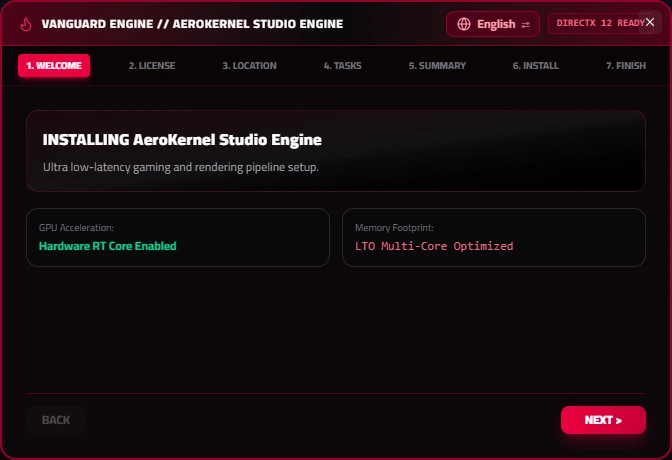Viewport: 672px width, 460px height.
Task: Jump to the 5. Summary step
Action: click(437, 66)
